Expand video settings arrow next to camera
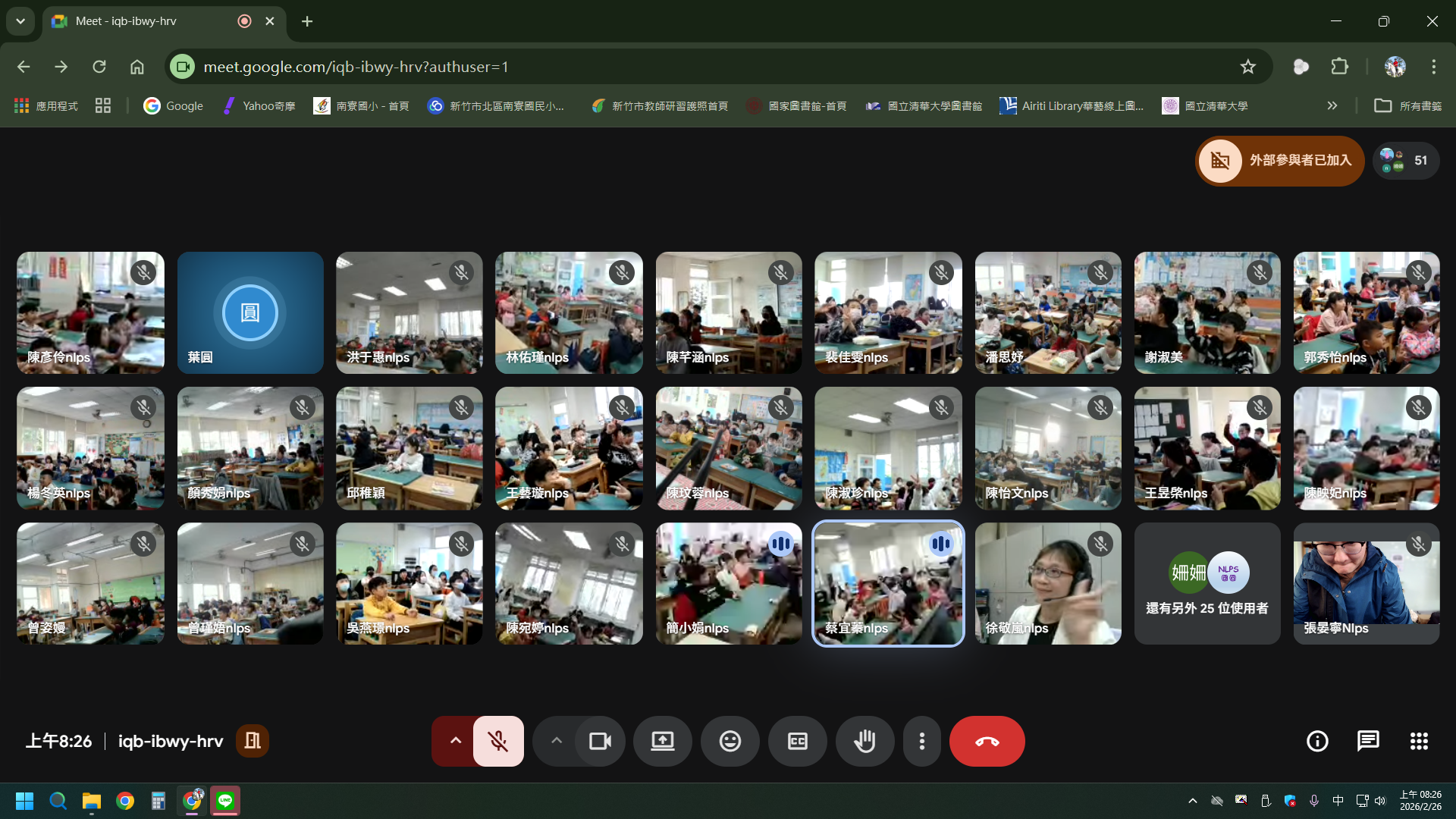Screen dimensions: 1456x819 (x=557, y=741)
